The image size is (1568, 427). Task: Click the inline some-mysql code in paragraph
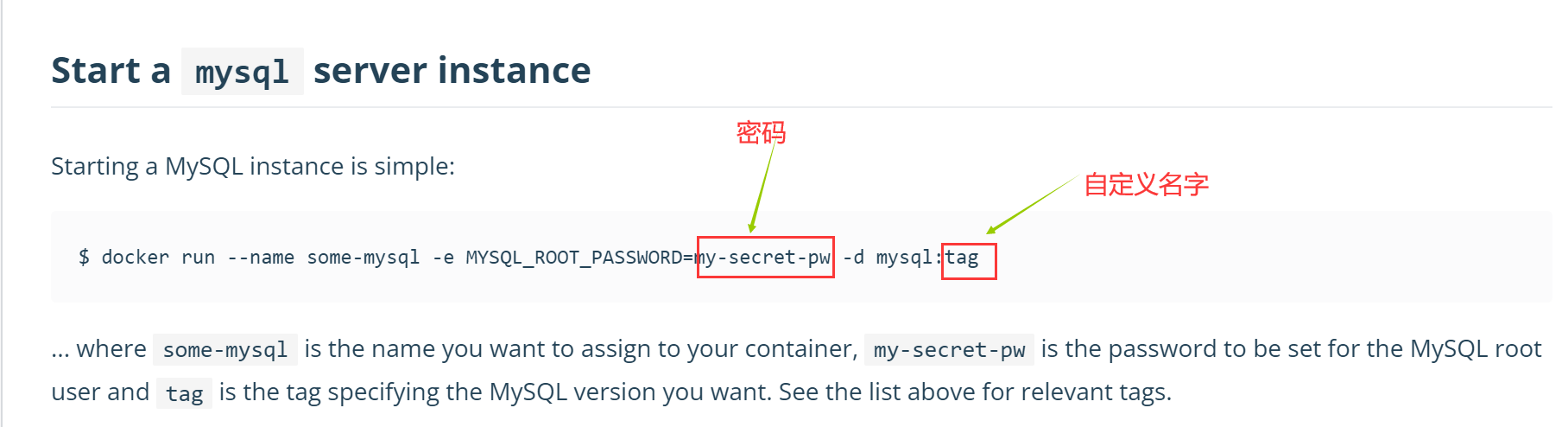pos(225,349)
